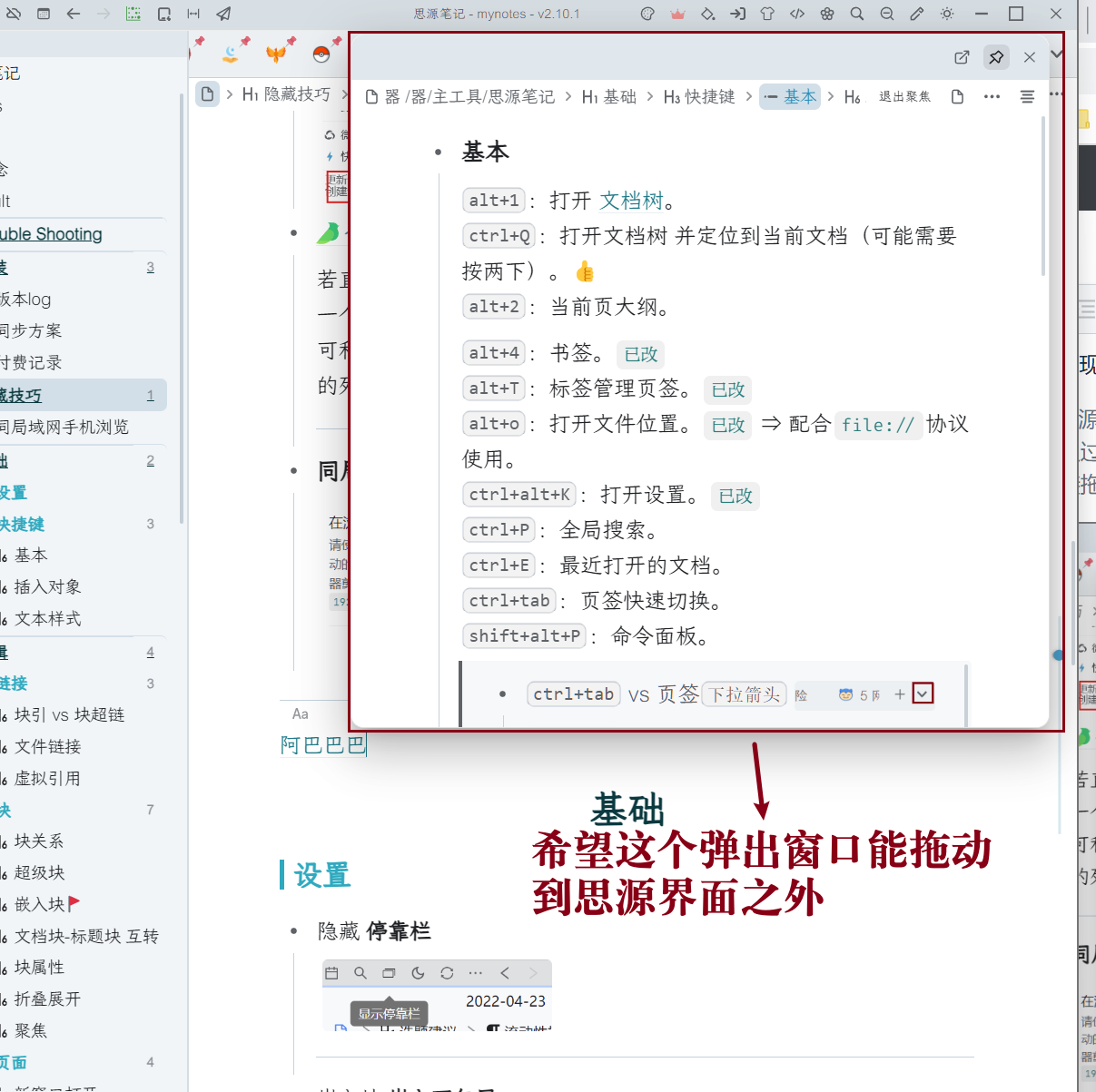The height and width of the screenshot is (1092, 1096).
Task: Click shift+alt+P shortcut text
Action: pyautogui.click(x=524, y=636)
